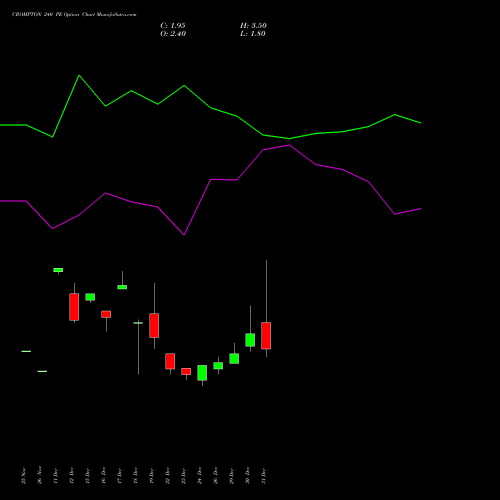
Task: Click the 26 Dec date label
Action: (x=215, y=476)
